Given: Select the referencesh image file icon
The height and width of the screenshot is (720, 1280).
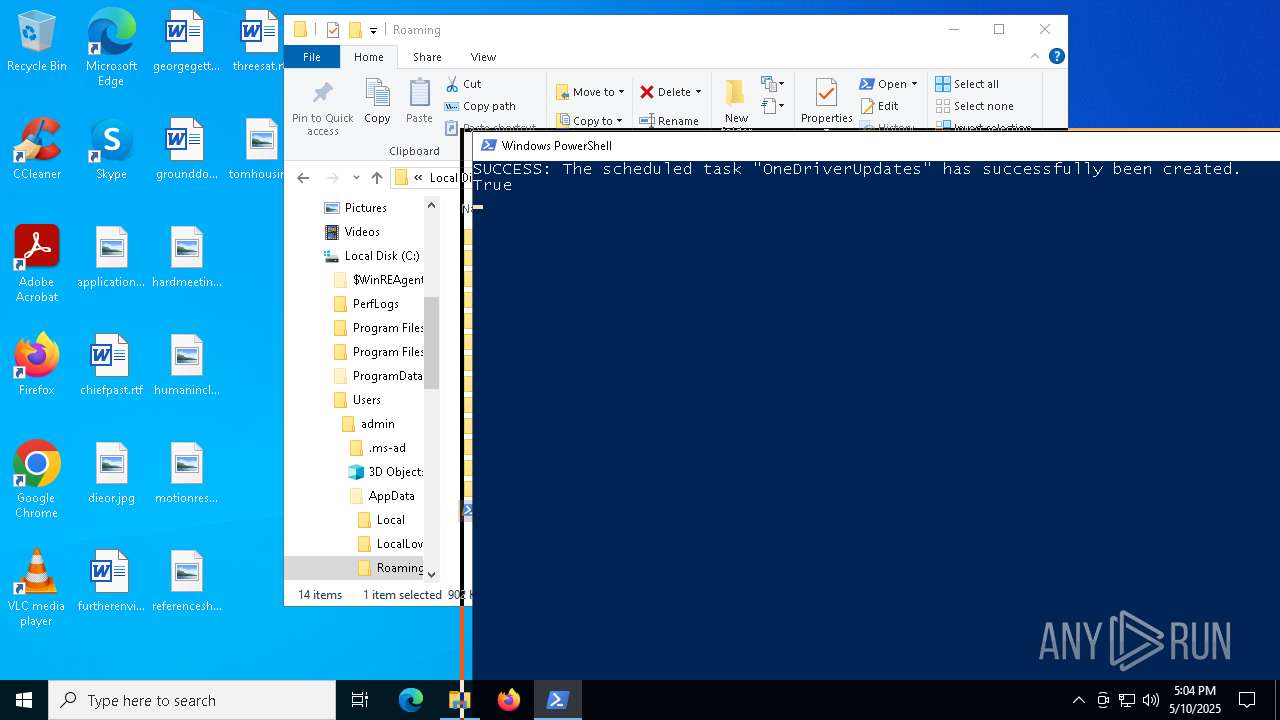Looking at the screenshot, I should point(186,581).
